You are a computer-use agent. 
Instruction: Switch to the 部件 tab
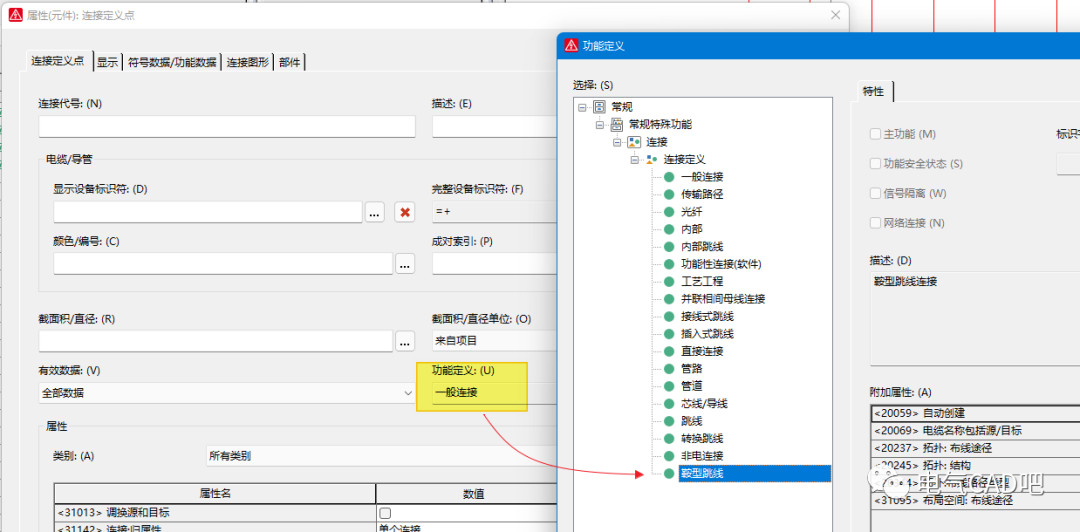[x=289, y=62]
